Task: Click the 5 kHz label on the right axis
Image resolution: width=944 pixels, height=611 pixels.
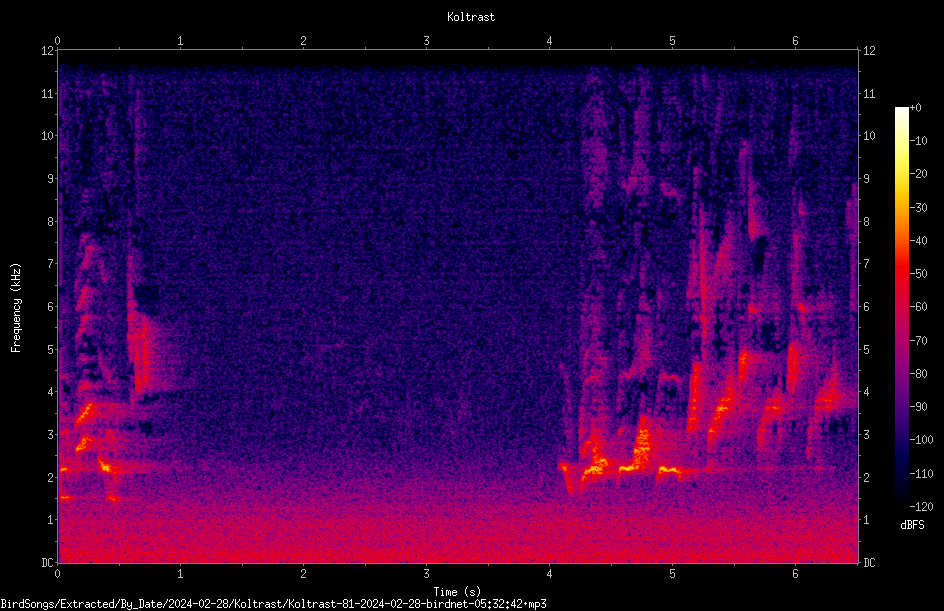Action: (x=866, y=349)
